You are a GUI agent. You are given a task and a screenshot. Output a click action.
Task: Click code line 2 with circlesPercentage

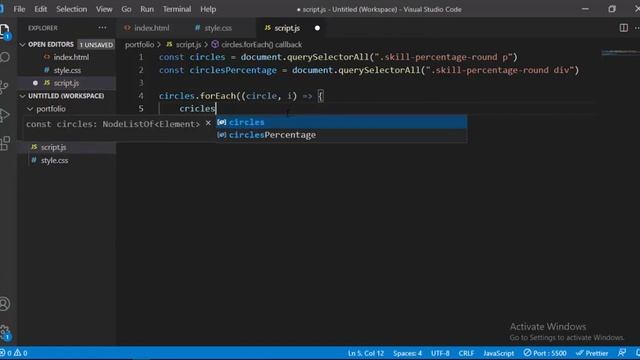(x=369, y=70)
